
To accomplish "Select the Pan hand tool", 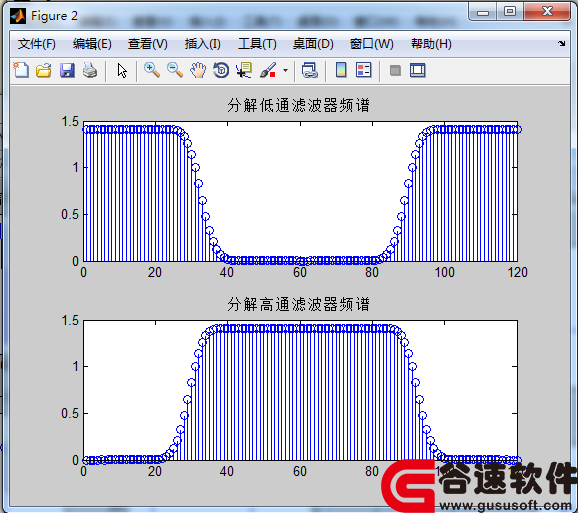I will point(198,70).
